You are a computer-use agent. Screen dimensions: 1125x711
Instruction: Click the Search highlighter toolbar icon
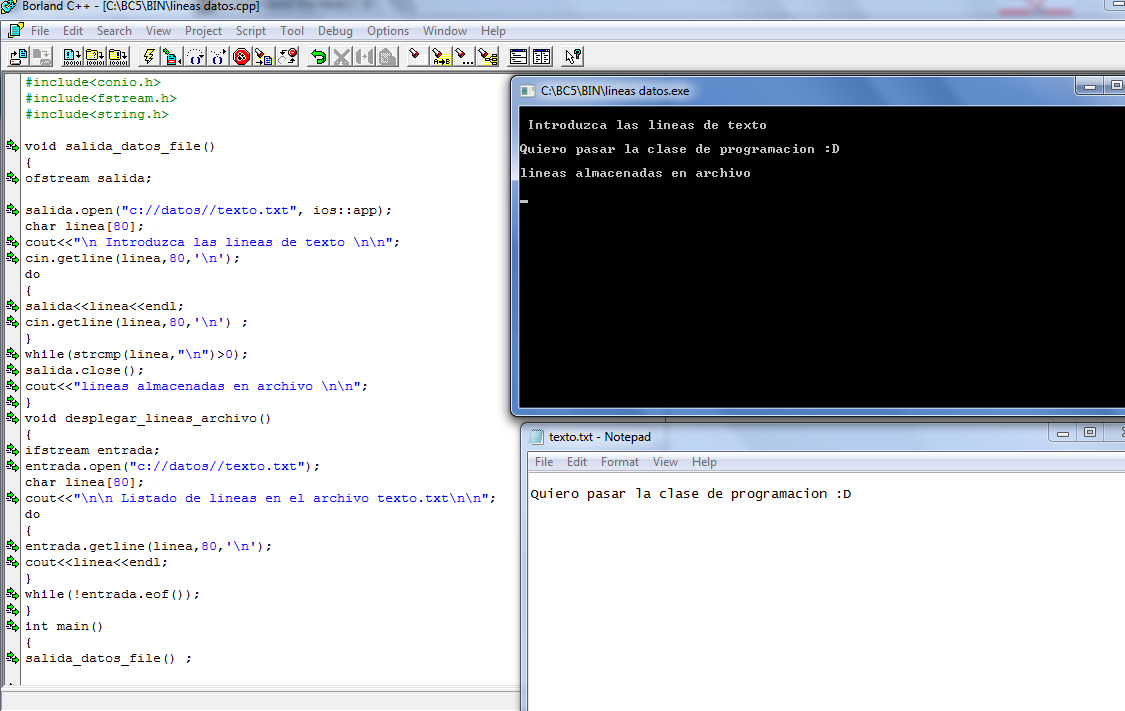click(x=418, y=56)
